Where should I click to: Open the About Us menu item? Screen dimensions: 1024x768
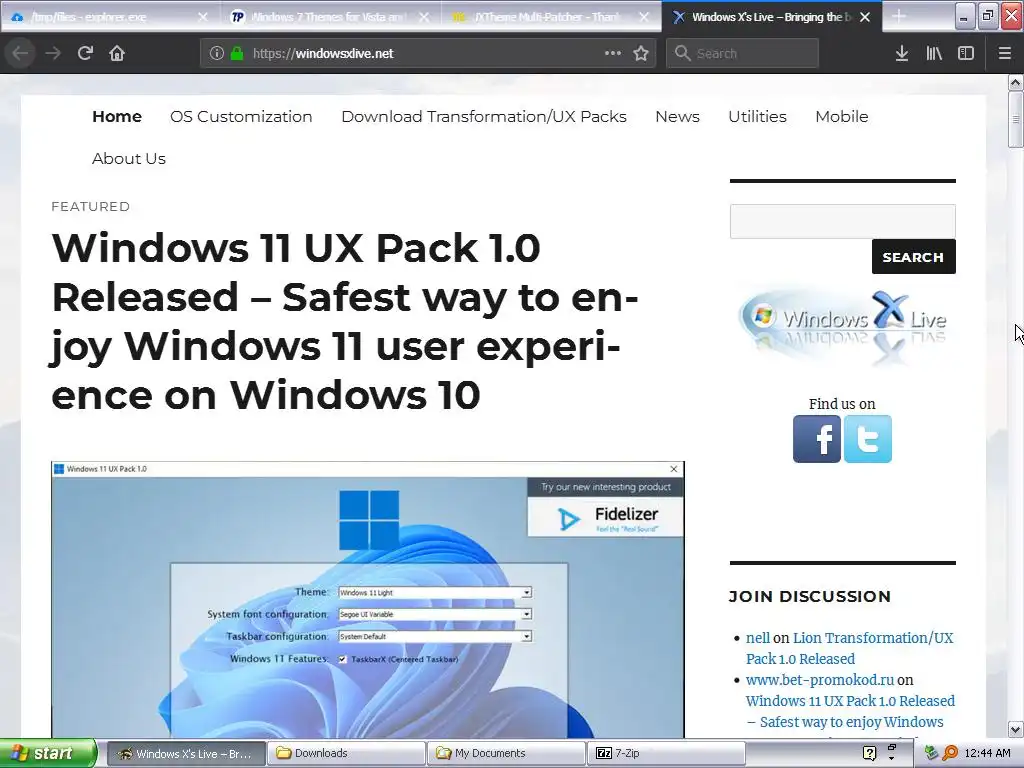click(129, 158)
